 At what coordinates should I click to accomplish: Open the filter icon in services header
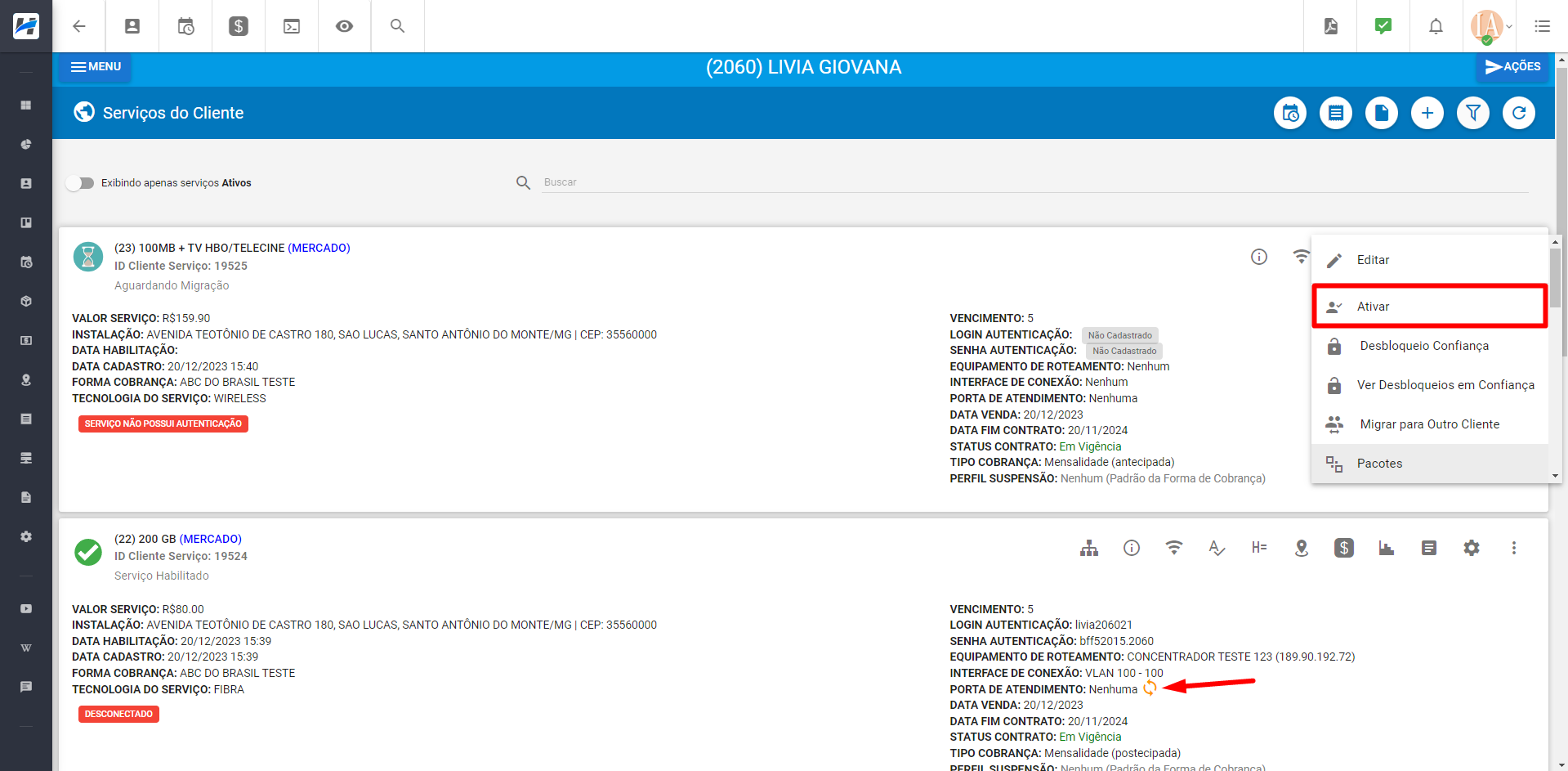1472,113
